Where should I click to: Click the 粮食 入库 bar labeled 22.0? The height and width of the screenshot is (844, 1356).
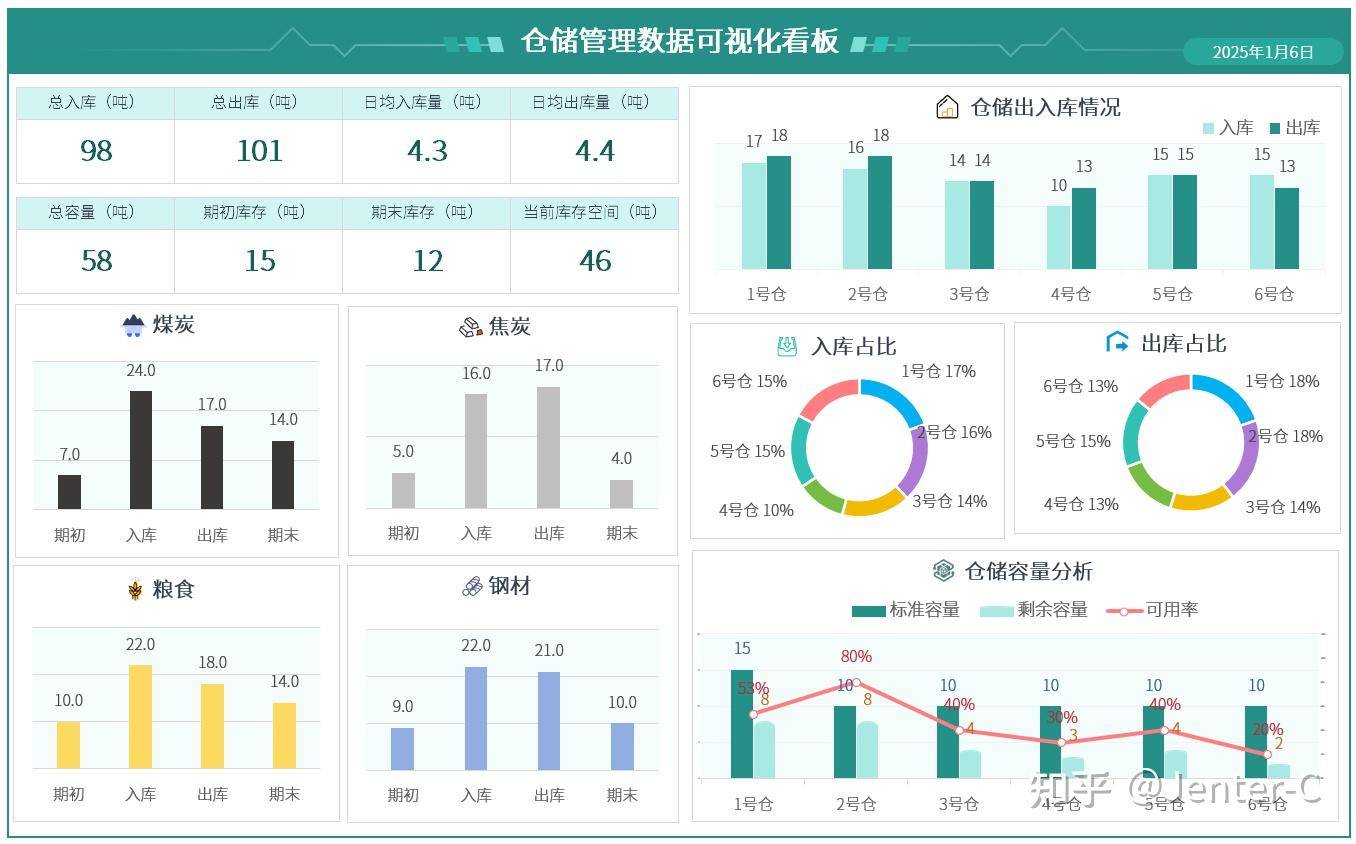pyautogui.click(x=140, y=716)
